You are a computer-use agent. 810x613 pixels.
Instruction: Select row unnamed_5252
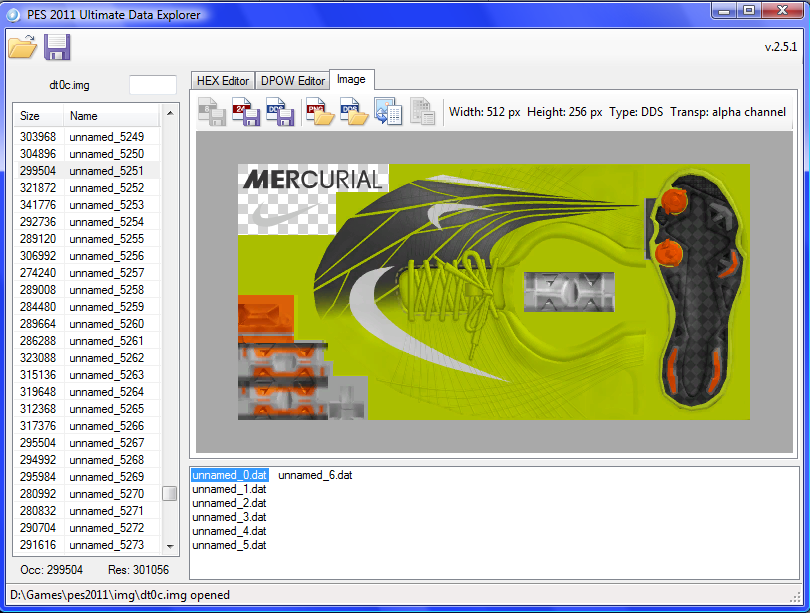87,188
